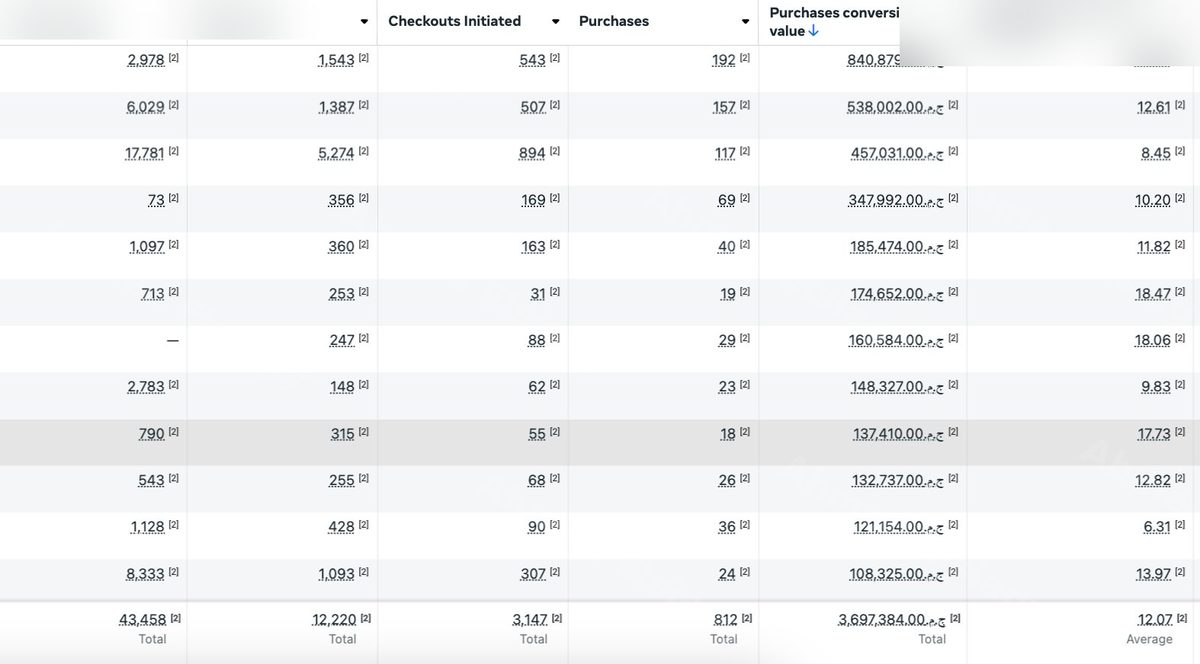The height and width of the screenshot is (664, 1200).
Task: Open the 13.97 value cell
Action: [1154, 573]
